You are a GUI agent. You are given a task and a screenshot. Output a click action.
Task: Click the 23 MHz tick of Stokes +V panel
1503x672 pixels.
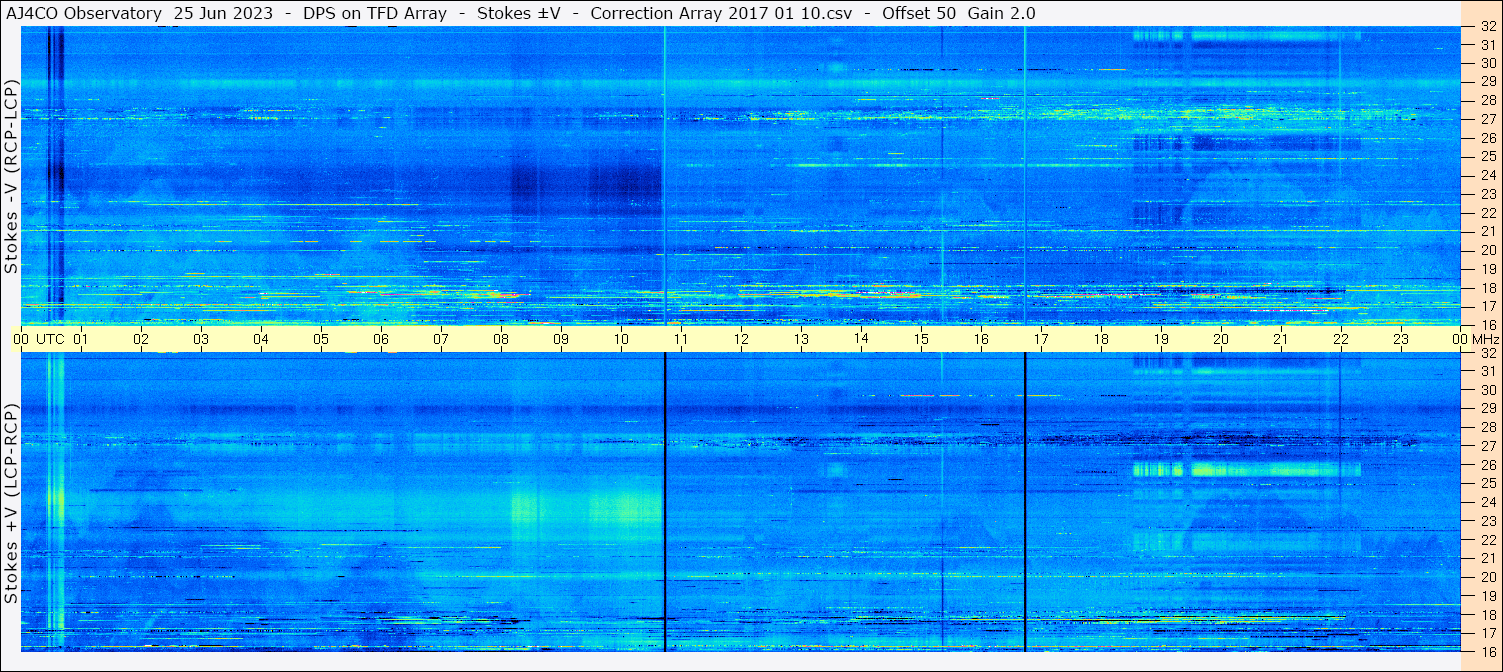pos(1487,520)
